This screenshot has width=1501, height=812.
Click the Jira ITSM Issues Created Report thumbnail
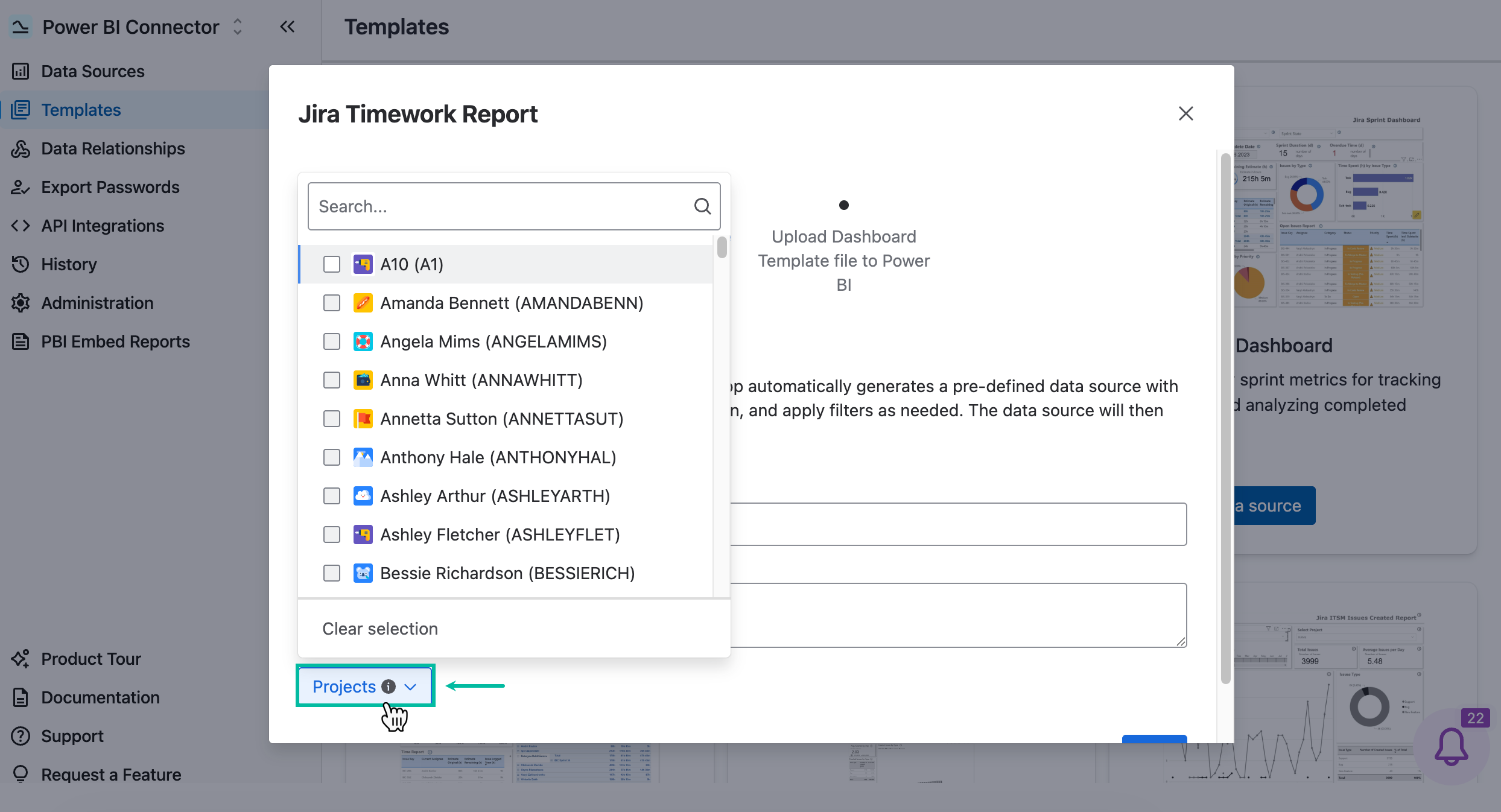click(x=1329, y=697)
